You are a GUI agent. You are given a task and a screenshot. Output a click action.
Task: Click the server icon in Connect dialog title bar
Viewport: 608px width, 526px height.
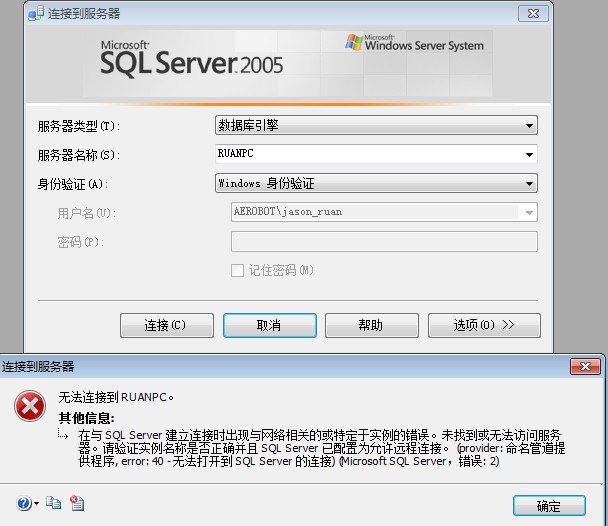[36, 14]
